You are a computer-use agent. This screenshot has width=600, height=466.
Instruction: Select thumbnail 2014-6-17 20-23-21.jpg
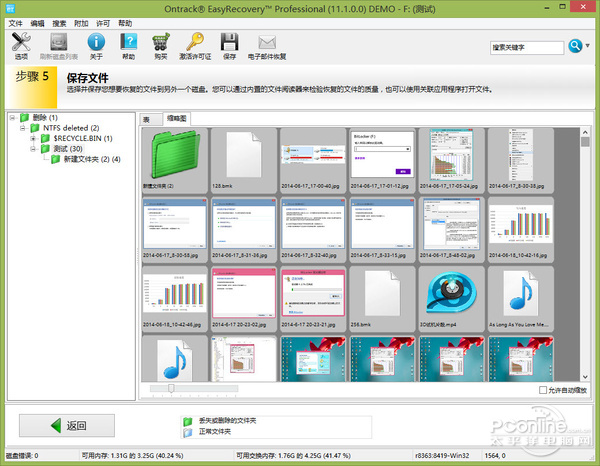pyautogui.click(x=313, y=298)
